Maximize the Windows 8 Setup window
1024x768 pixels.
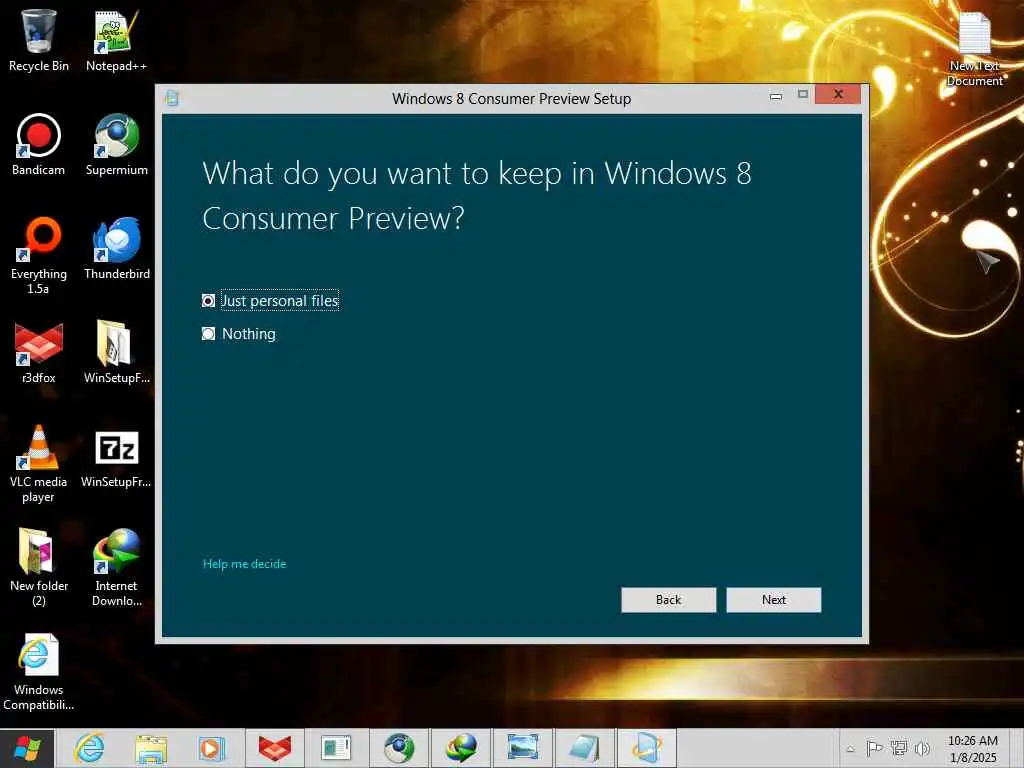(803, 95)
